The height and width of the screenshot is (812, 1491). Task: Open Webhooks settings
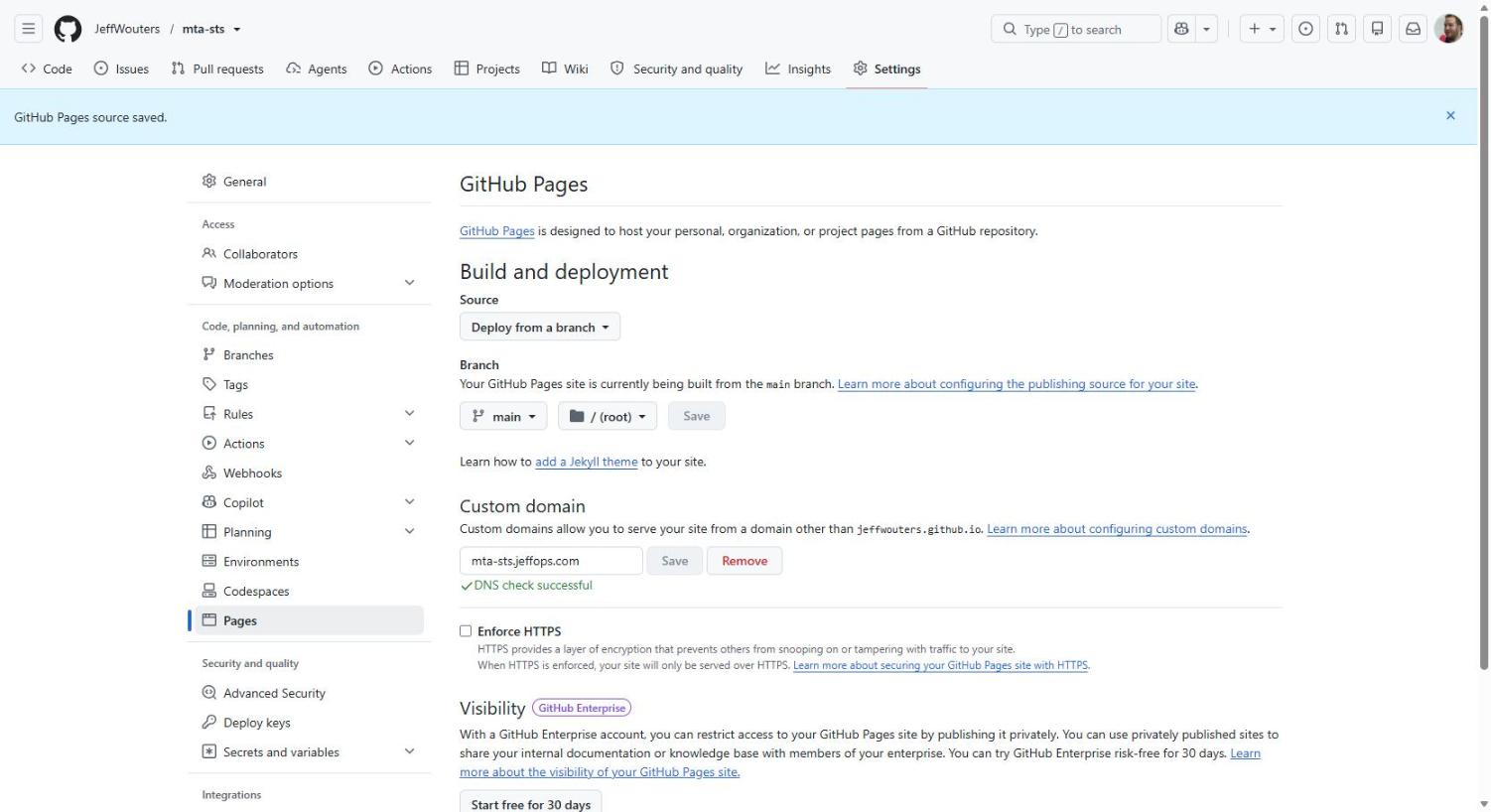click(309, 474)
